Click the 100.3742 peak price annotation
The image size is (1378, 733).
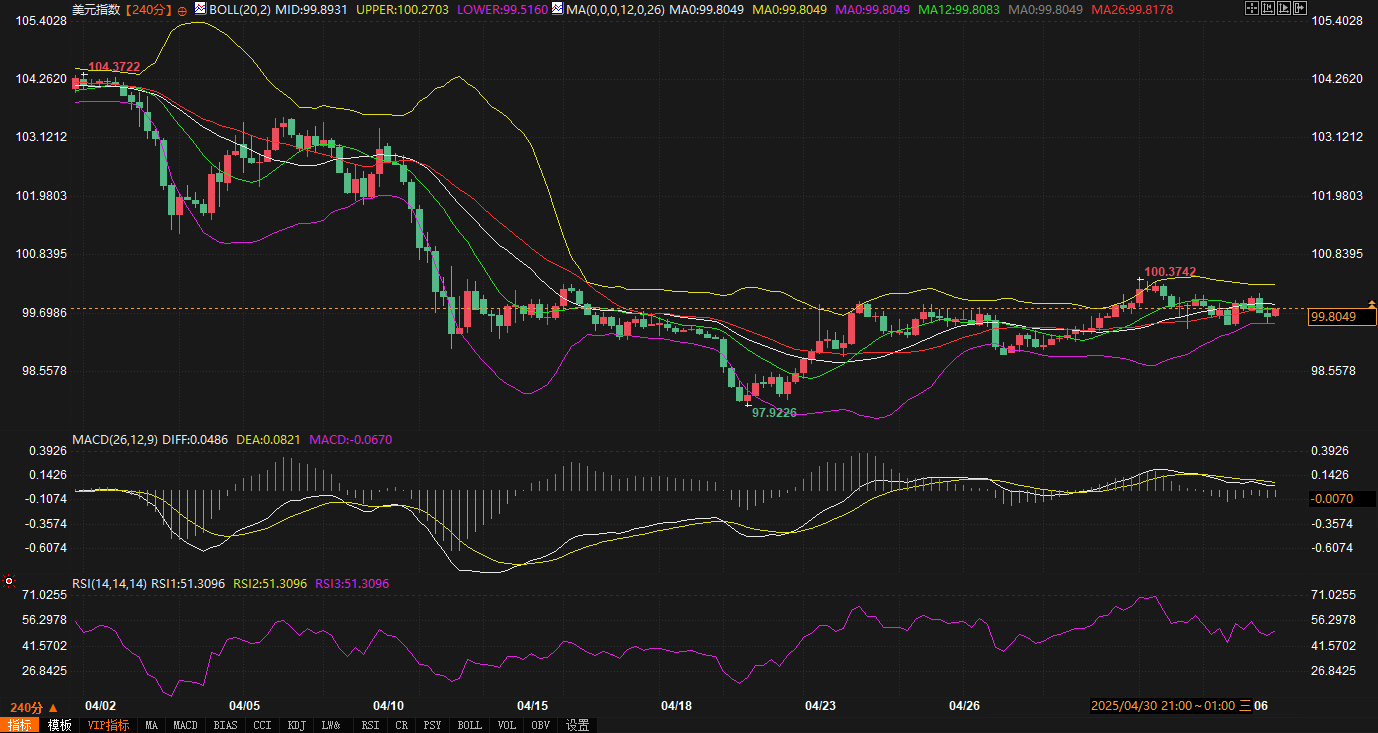tap(1169, 271)
